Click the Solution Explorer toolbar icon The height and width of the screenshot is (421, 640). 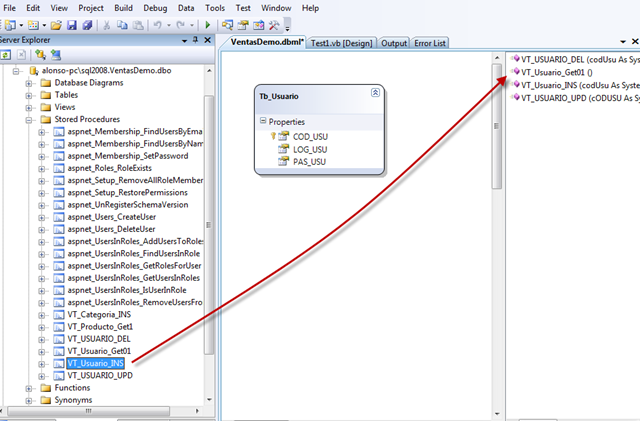pyautogui.click(x=227, y=25)
